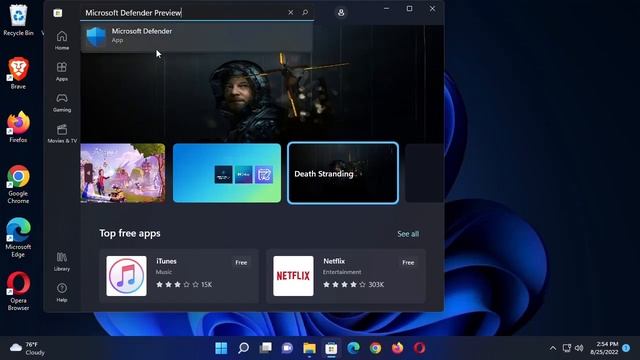Open Movies & TV section

62,133
